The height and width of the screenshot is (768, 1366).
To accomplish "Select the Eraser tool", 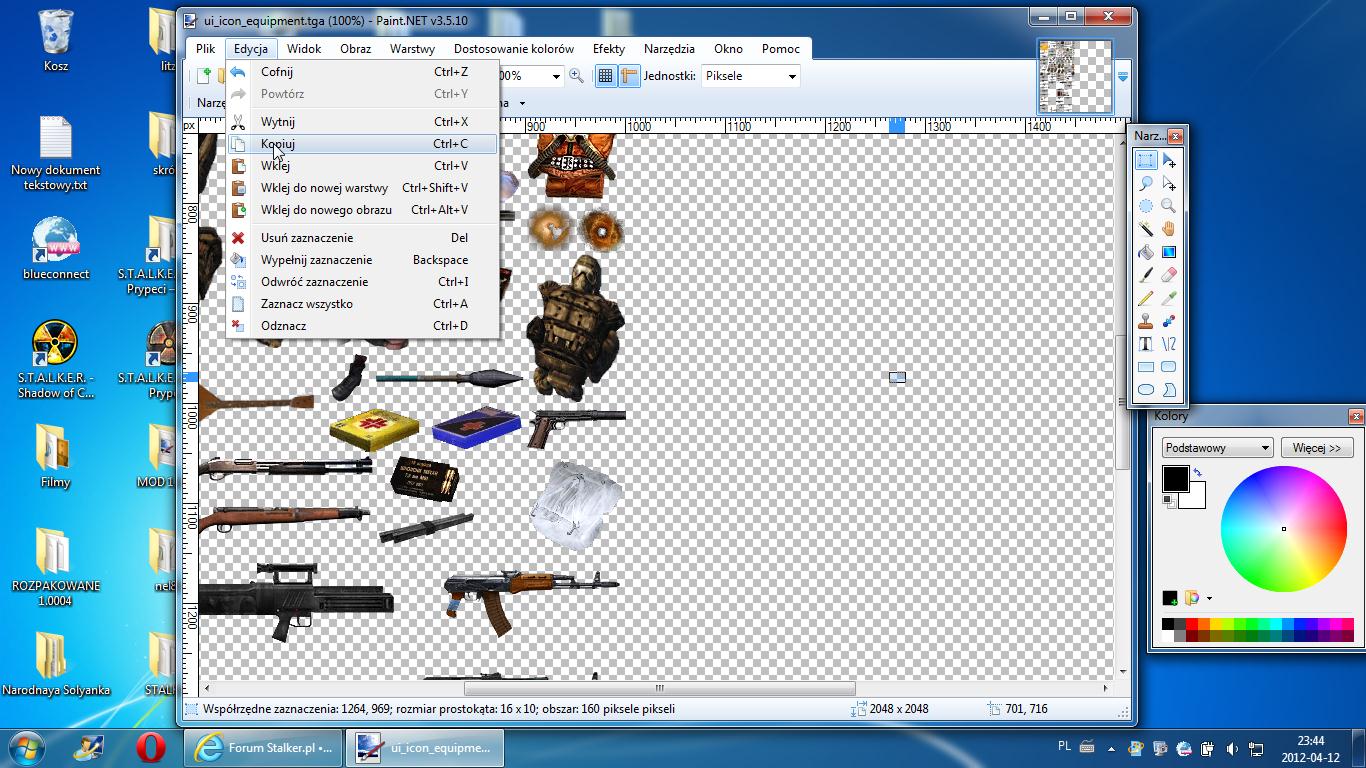I will pyautogui.click(x=1168, y=276).
